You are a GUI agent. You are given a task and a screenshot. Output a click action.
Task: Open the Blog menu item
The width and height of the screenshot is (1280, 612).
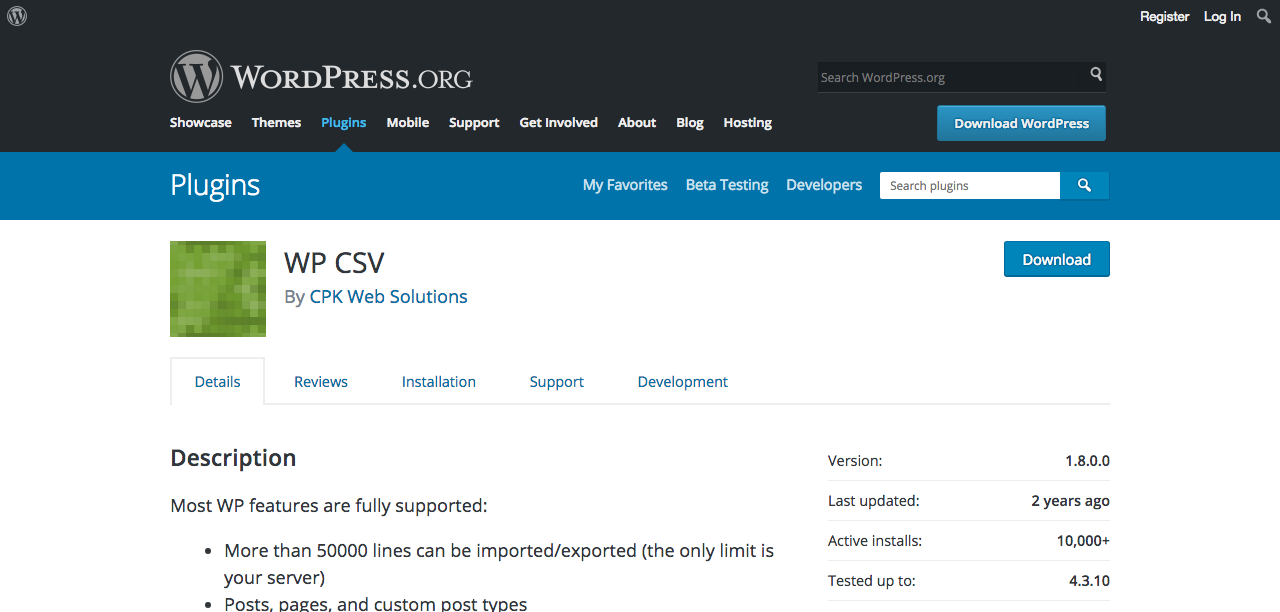[x=690, y=123]
